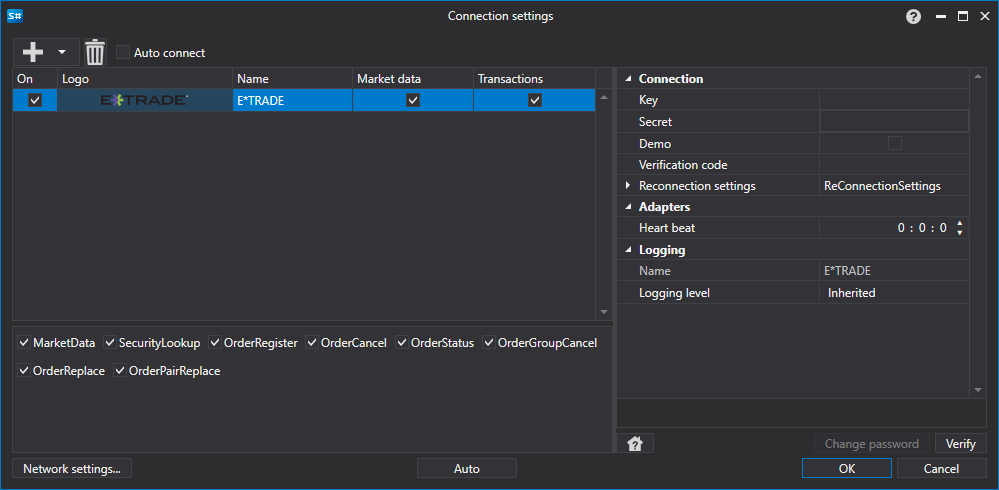Expand the Reconnection settings row
This screenshot has height=490, width=999.
pos(628,185)
